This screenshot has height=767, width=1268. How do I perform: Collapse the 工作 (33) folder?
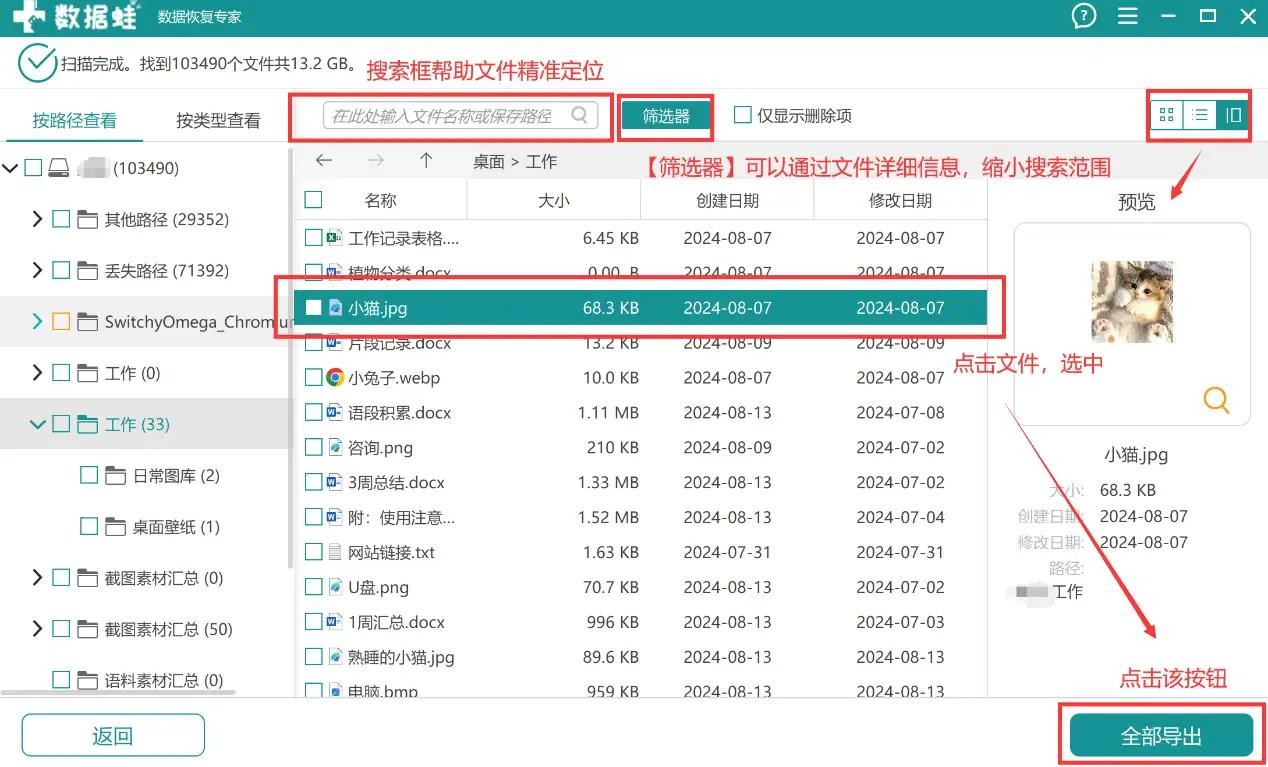38,424
